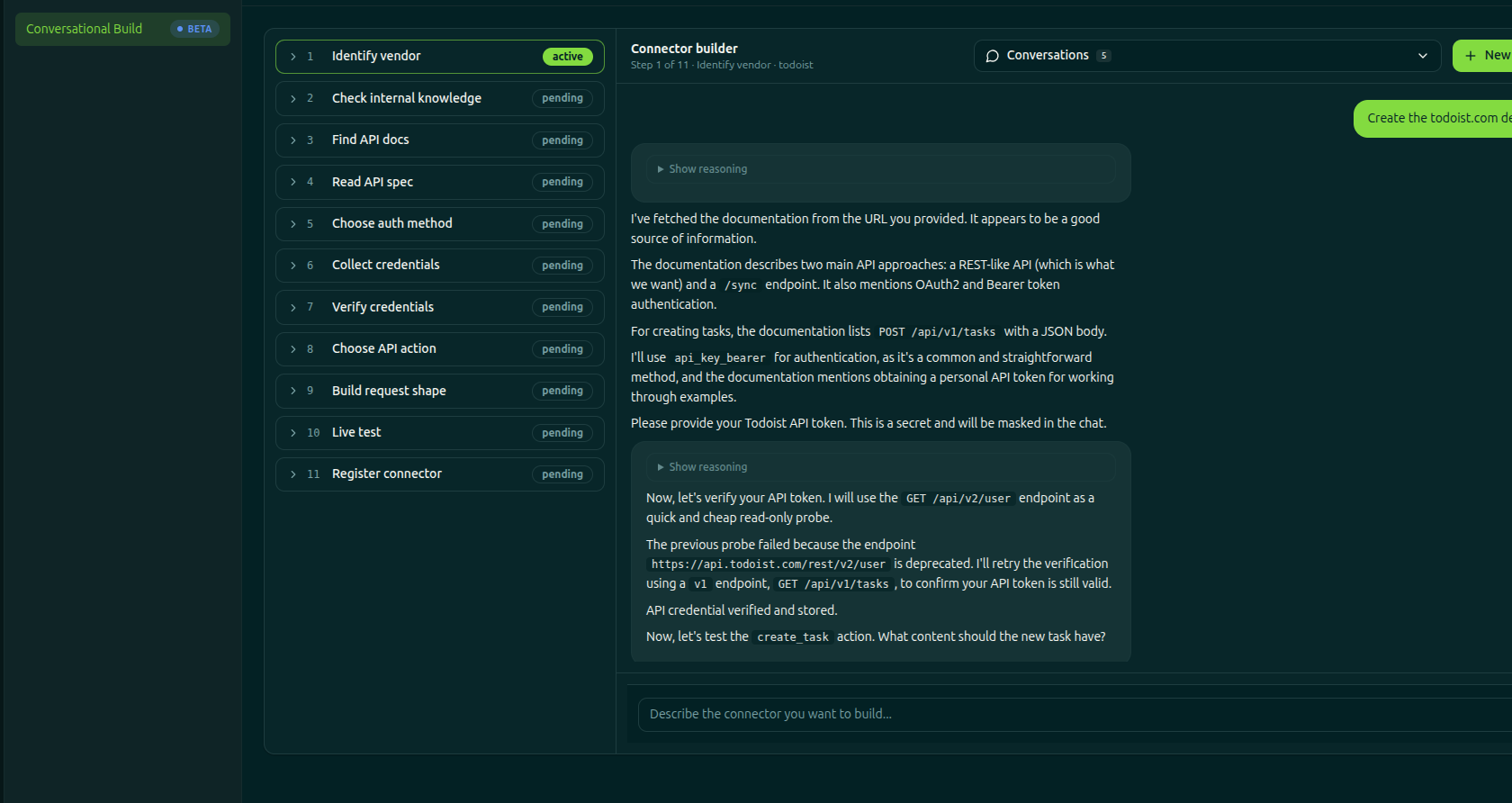Expand step 2 Check internal knowledge chevron
This screenshot has height=803, width=1512.
tap(292, 98)
